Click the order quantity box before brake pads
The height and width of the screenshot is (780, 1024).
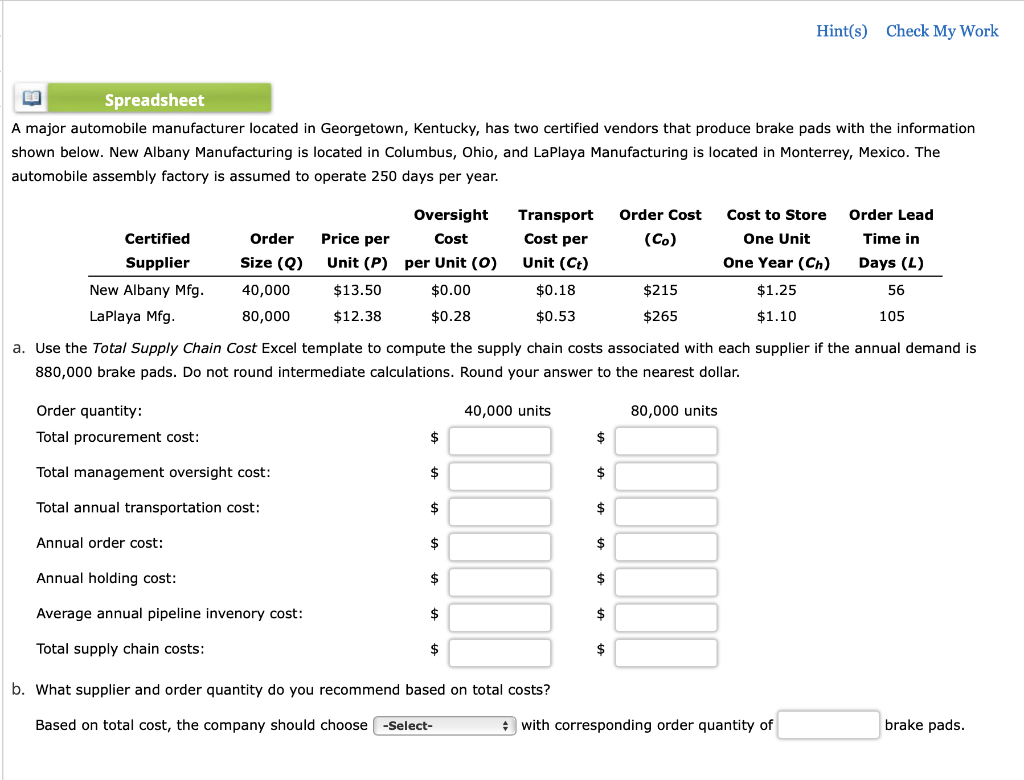[828, 725]
